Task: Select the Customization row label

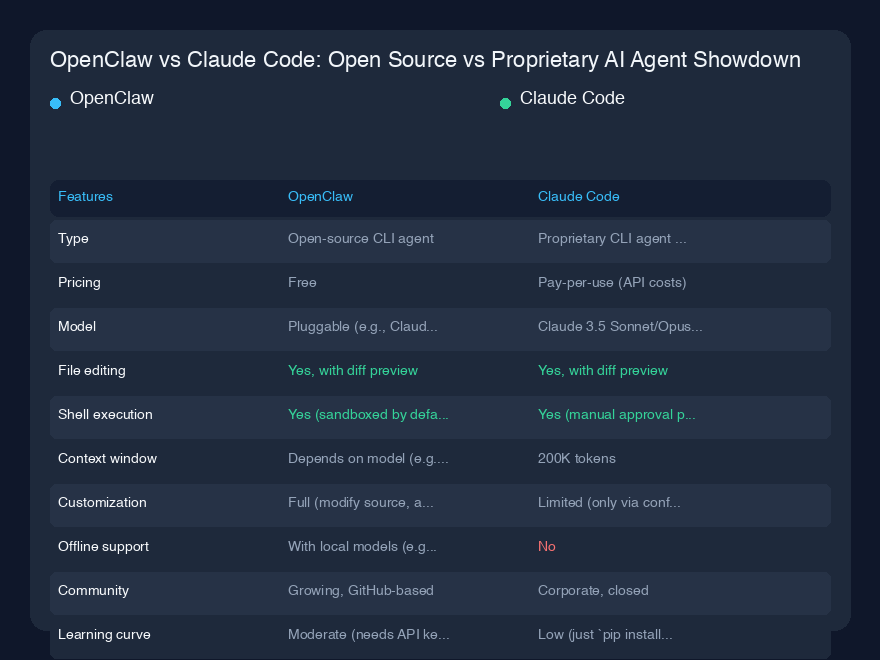Action: pyautogui.click(x=102, y=503)
